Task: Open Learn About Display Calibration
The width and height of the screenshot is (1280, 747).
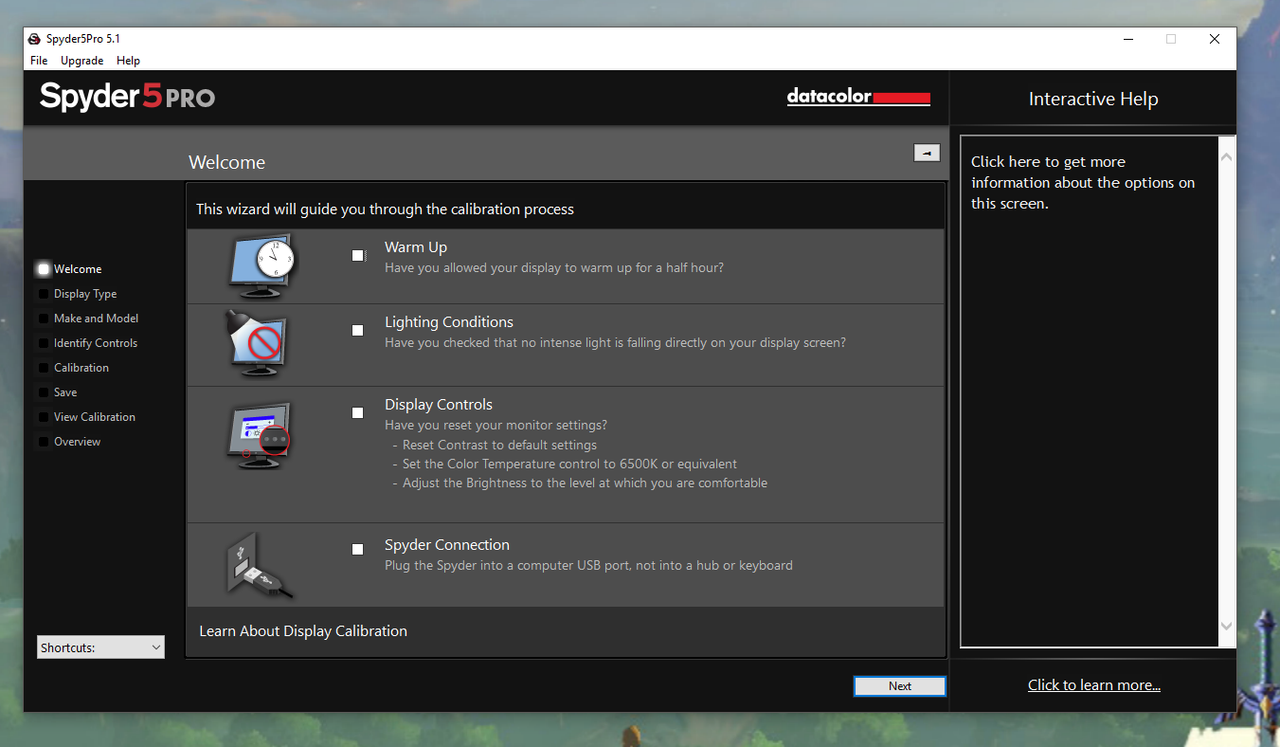Action: pyautogui.click(x=303, y=631)
